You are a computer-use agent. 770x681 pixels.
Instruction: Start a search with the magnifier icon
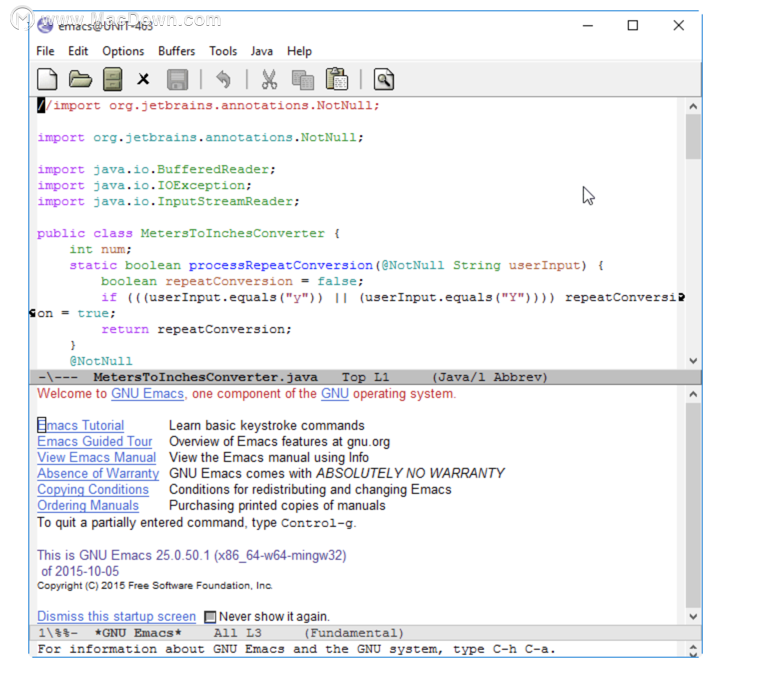click(384, 79)
